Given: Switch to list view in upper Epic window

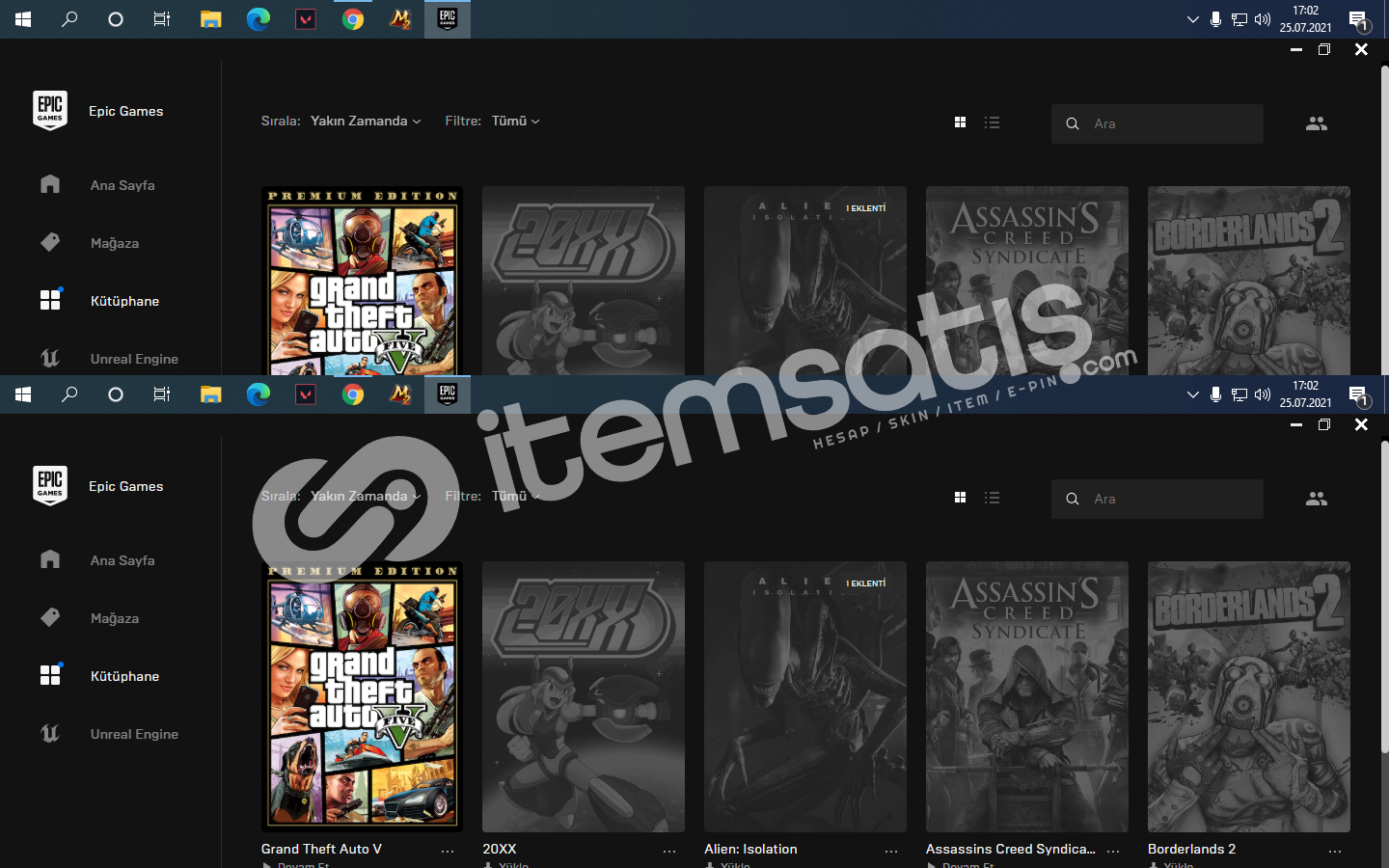Looking at the screenshot, I should (x=992, y=122).
